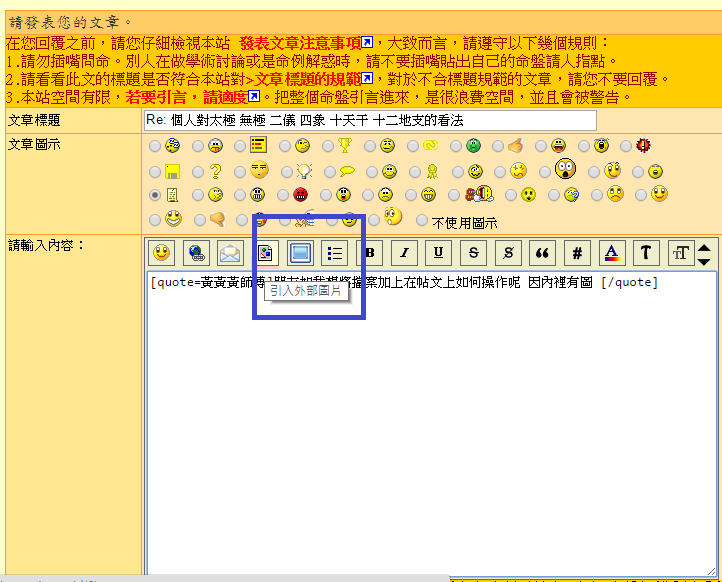Click the font size tT button
Image resolution: width=722 pixels, height=582 pixels.
pyautogui.click(x=681, y=253)
